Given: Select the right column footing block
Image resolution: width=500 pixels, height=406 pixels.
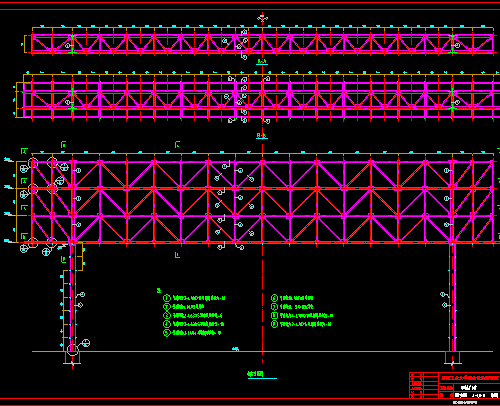Looking at the screenshot, I should (452, 357).
